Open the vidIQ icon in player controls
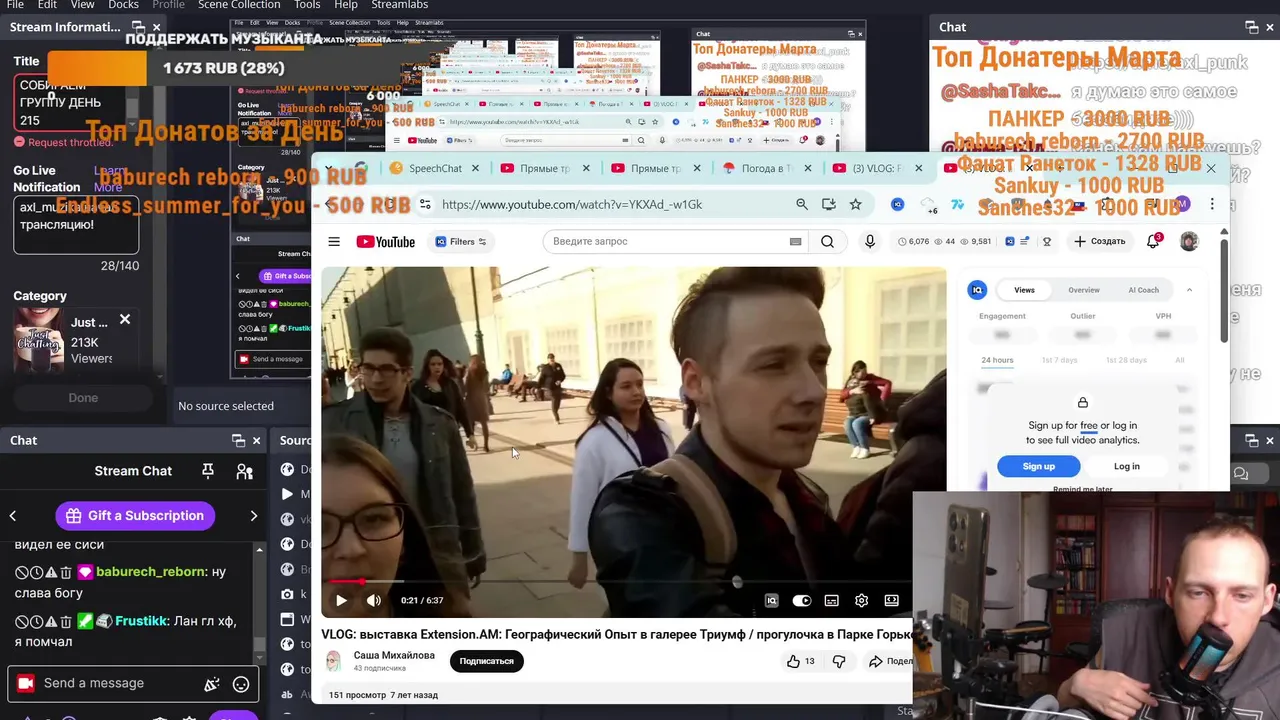This screenshot has height=720, width=1280. coord(771,600)
